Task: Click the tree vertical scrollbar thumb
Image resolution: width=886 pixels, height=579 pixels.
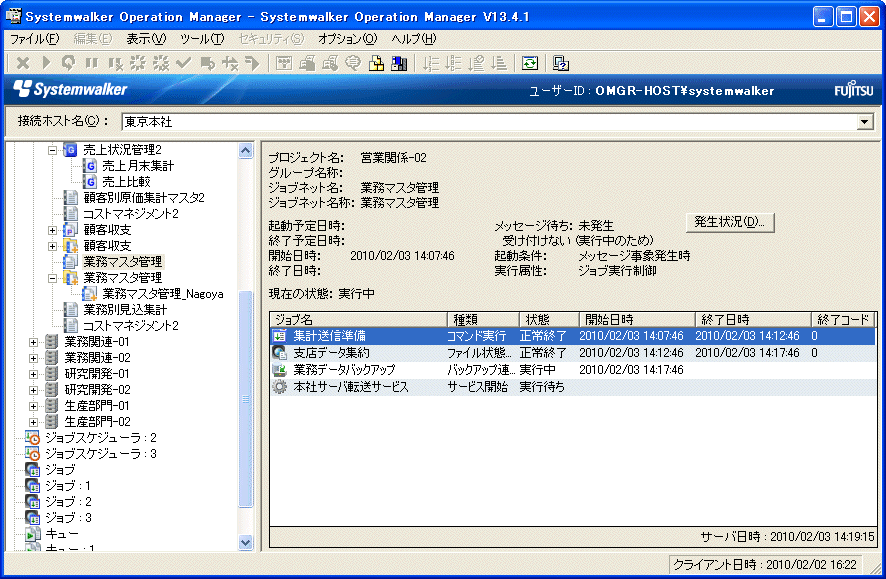Action: [245, 399]
